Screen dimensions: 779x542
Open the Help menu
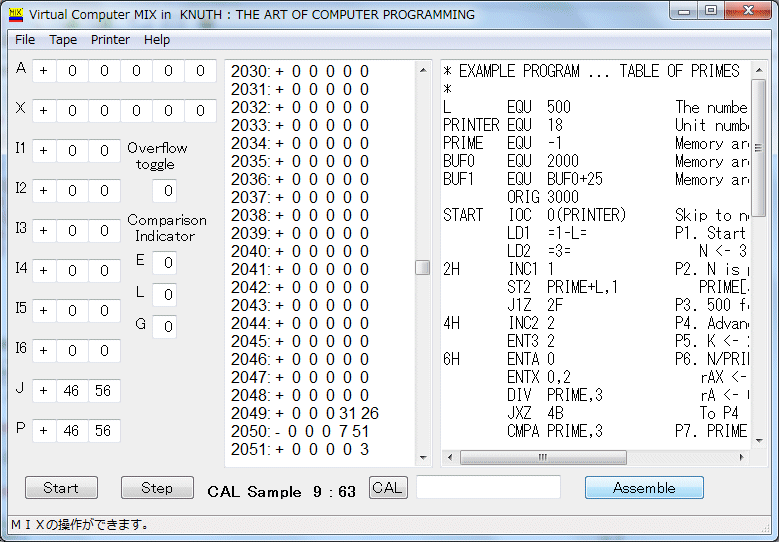157,40
